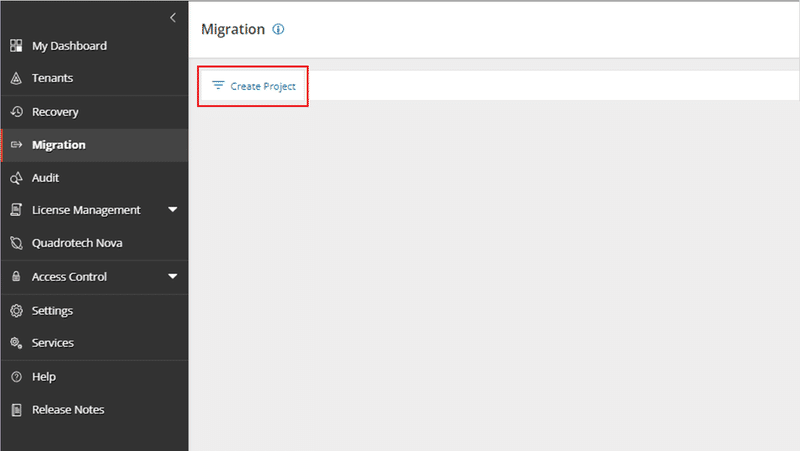Viewport: 800px width, 451px height.
Task: Open the Migration info icon
Action: [278, 29]
